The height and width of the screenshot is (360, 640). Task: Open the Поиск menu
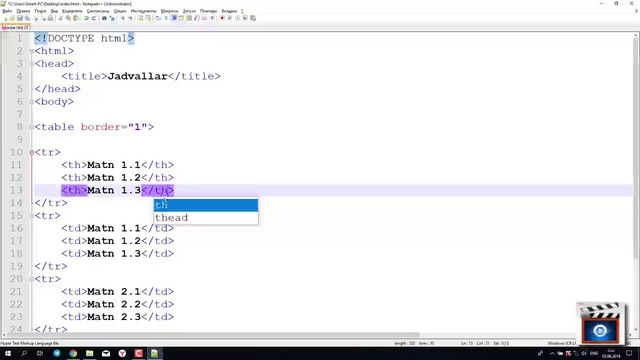(40, 11)
